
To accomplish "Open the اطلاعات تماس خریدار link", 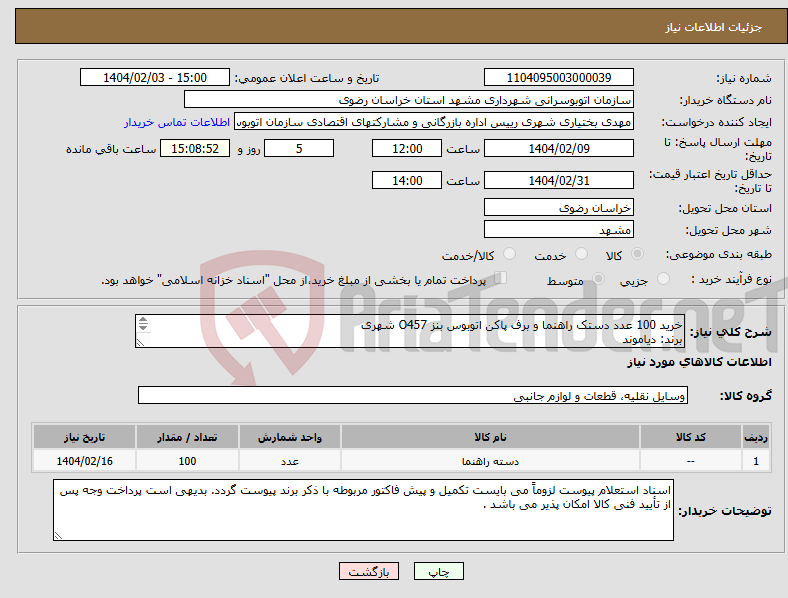I will 177,122.
